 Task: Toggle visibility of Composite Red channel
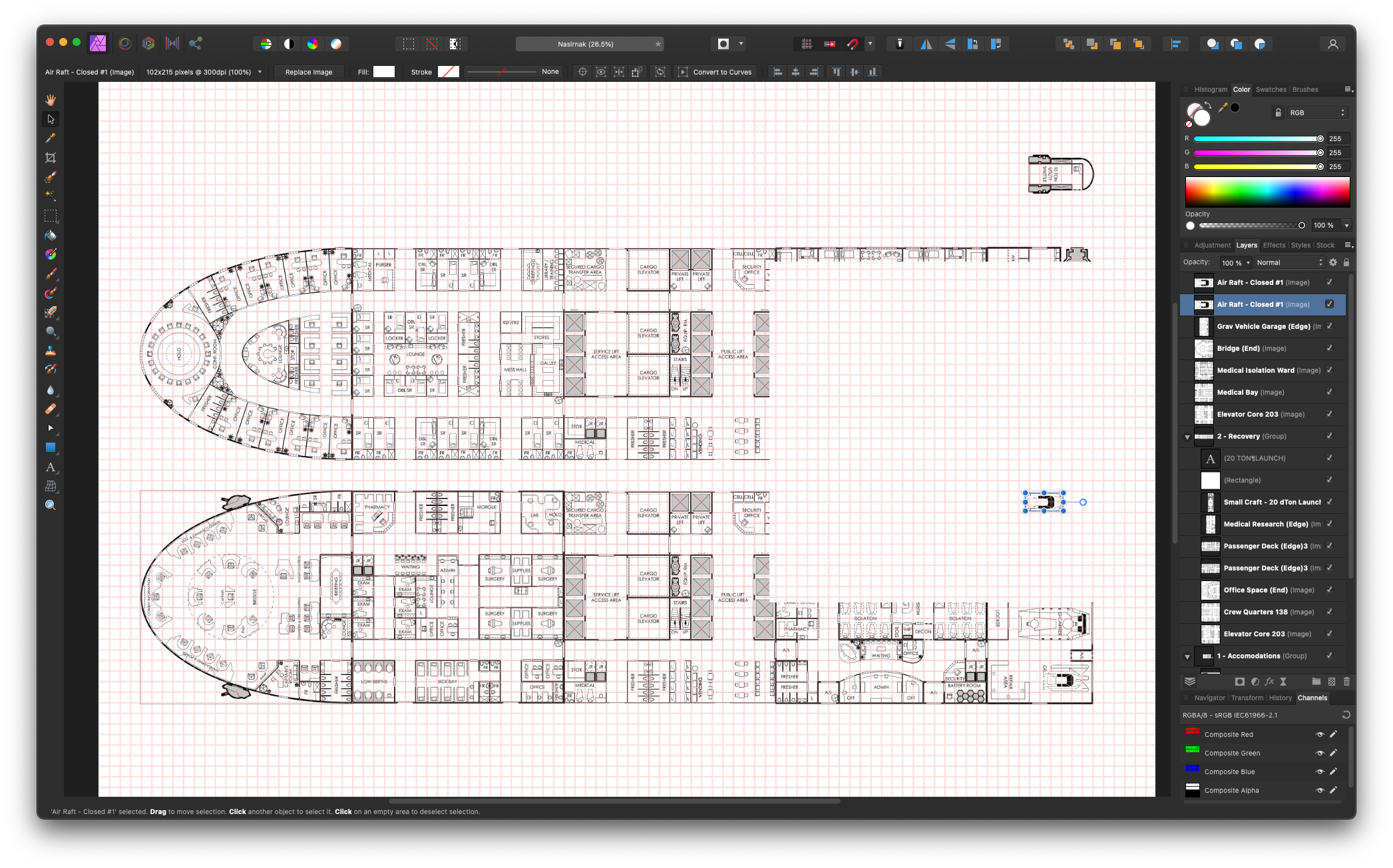(1320, 734)
